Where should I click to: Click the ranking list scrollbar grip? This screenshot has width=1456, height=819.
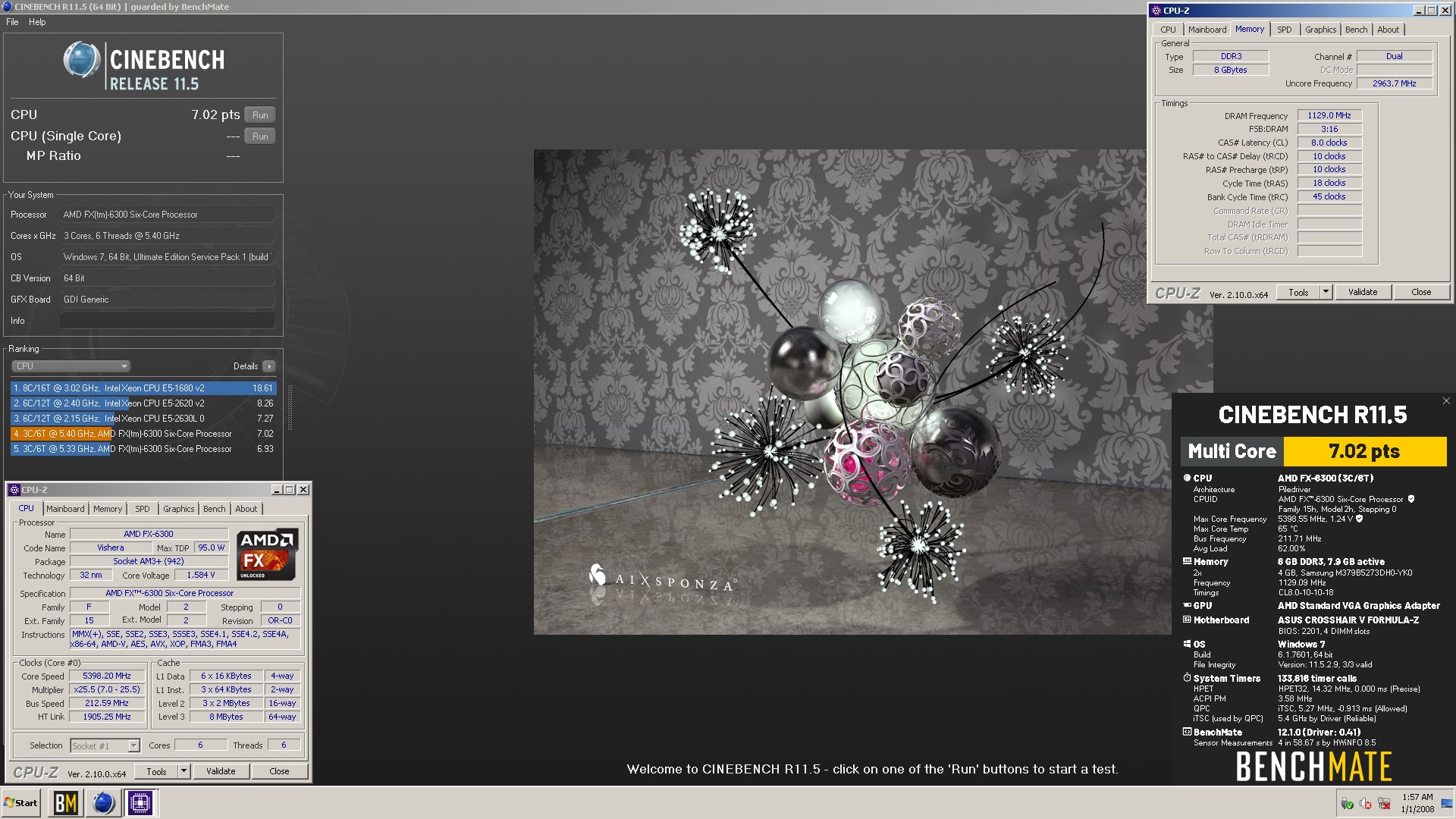(x=290, y=407)
